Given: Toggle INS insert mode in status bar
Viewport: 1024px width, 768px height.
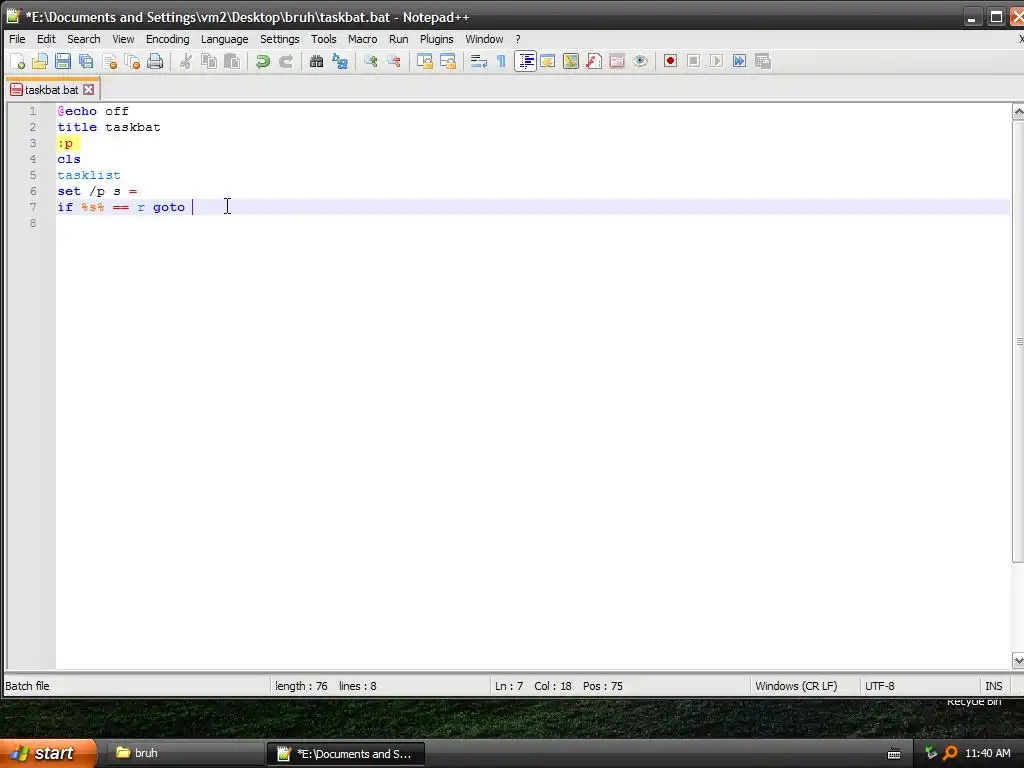Looking at the screenshot, I should tap(993, 686).
